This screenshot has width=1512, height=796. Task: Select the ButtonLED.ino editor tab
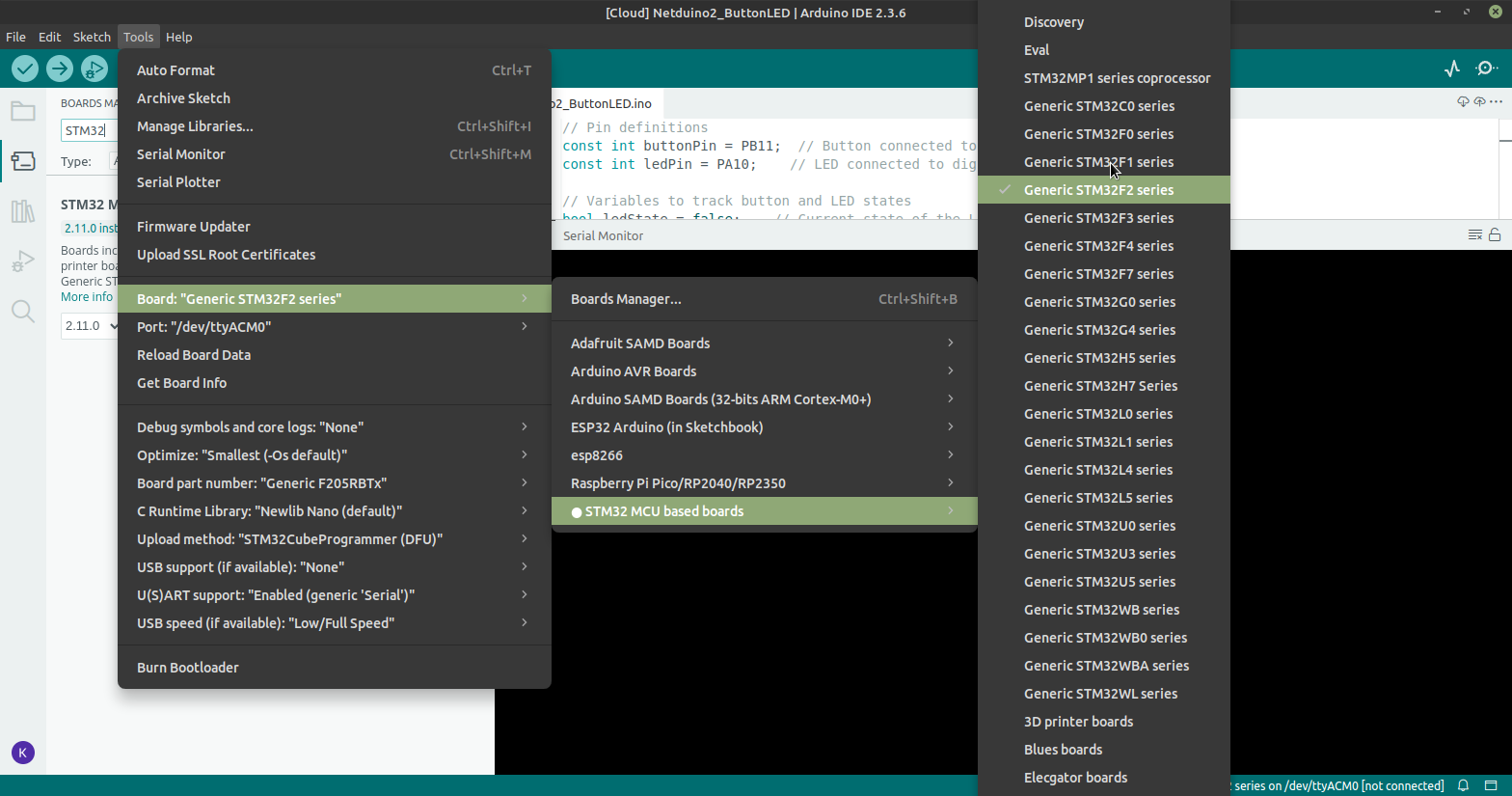606,103
